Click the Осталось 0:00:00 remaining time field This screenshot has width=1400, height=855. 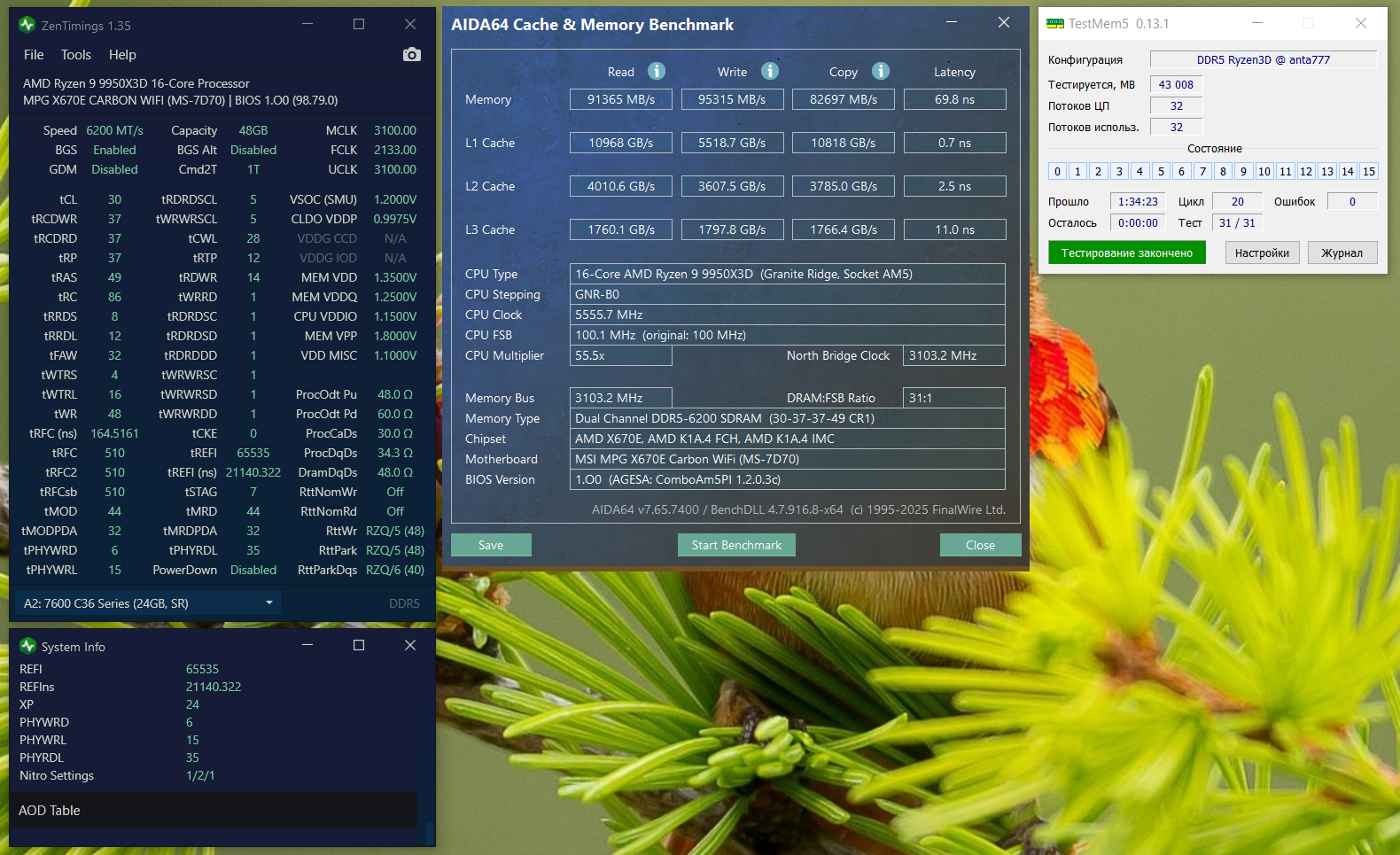[x=1138, y=222]
